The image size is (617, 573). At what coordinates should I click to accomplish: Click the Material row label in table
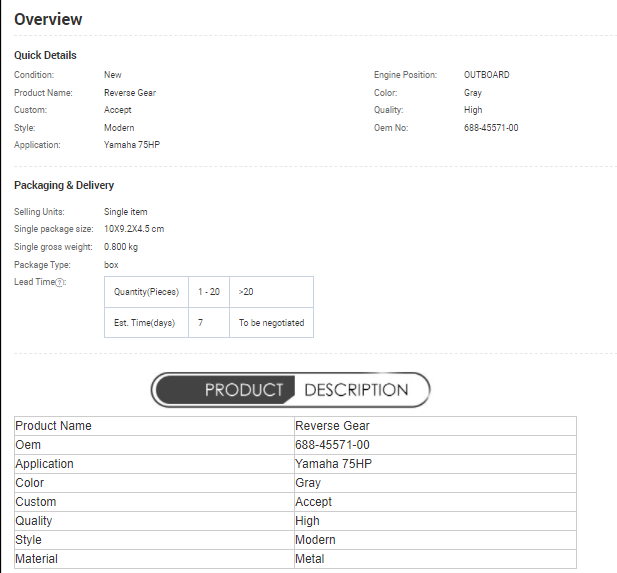point(37,559)
